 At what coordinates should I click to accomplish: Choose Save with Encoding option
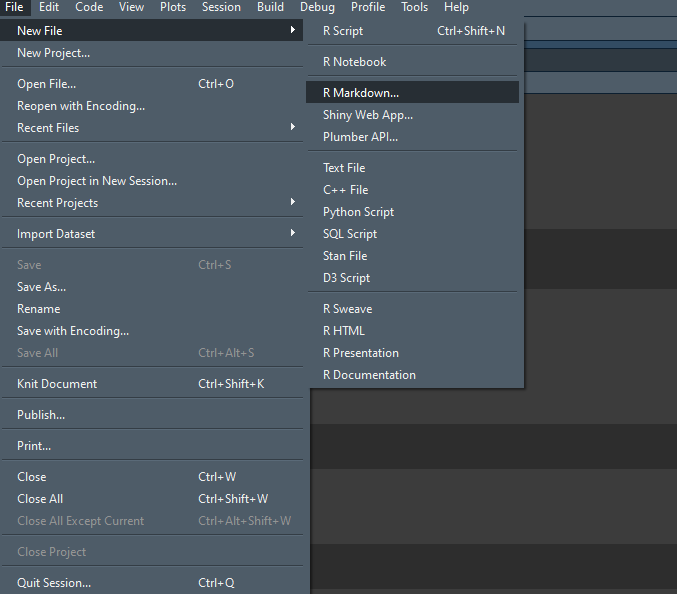coord(73,331)
